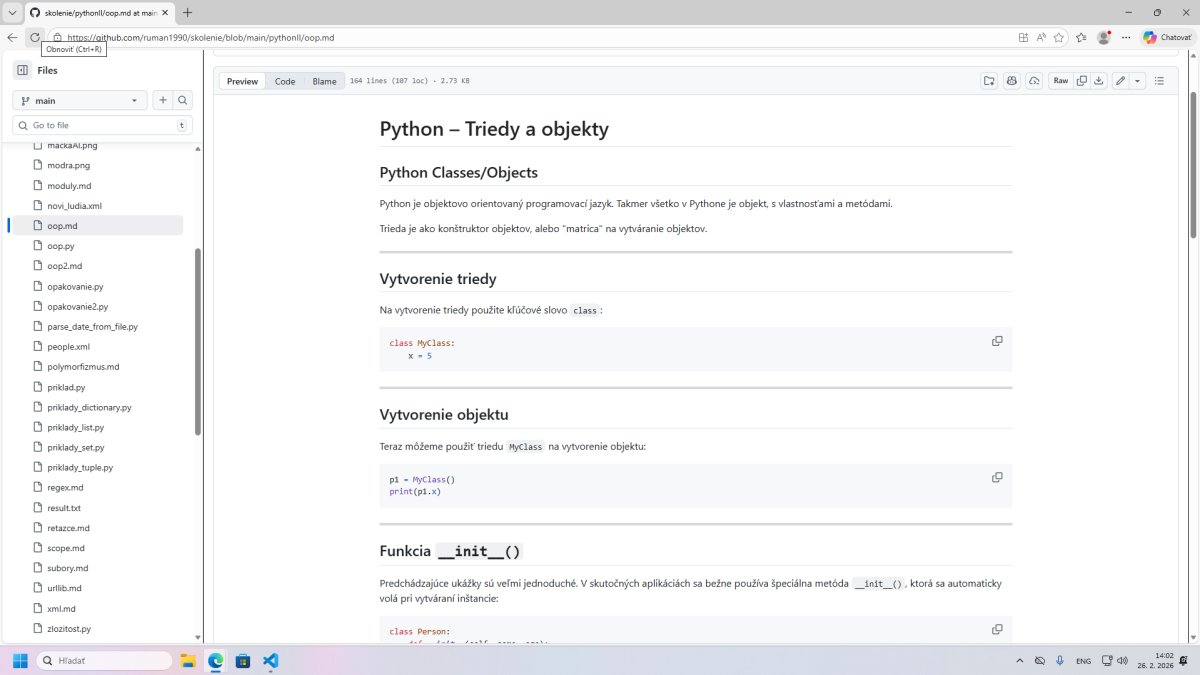Expand the edit options dropdown arrow

(1138, 81)
